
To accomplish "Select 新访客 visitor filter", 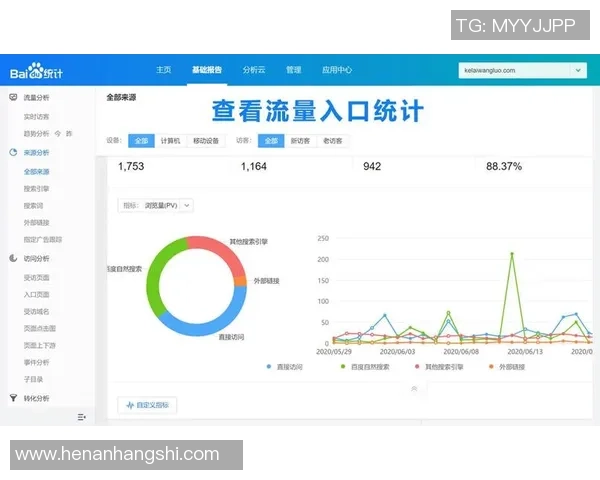I will 300,141.
